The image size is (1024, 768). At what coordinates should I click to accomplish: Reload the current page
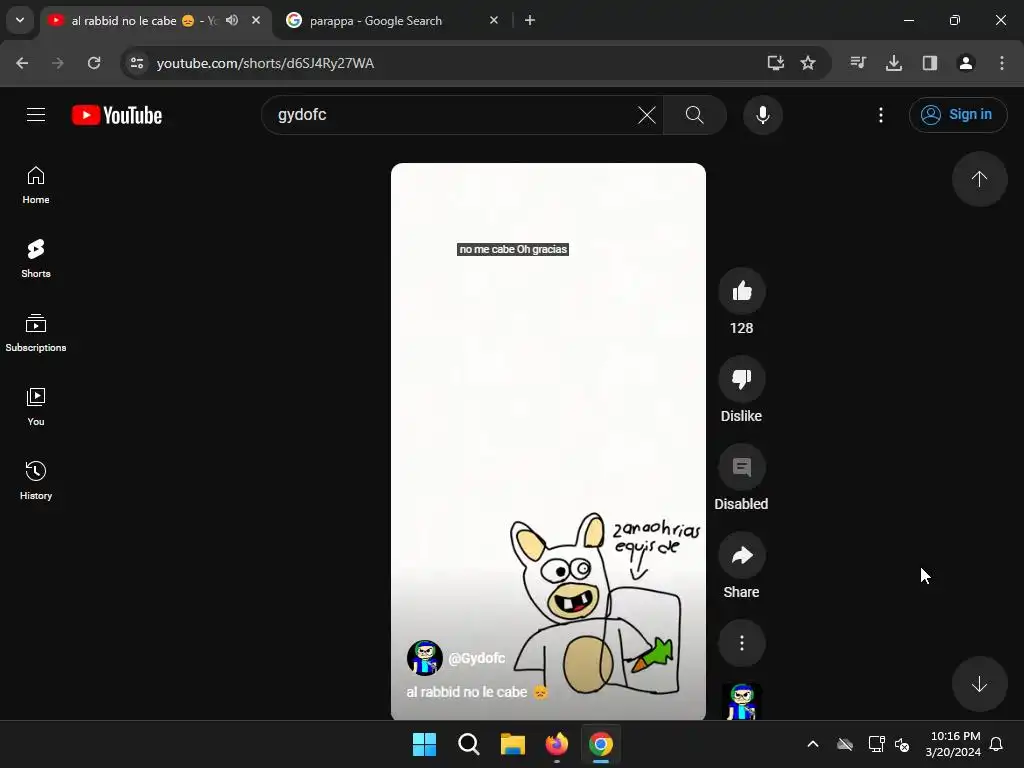[x=94, y=63]
